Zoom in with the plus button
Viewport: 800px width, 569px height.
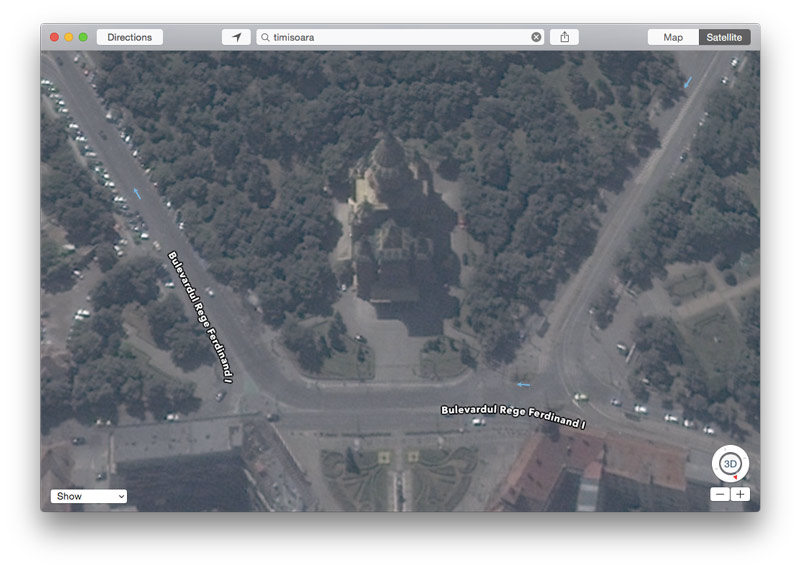(740, 494)
